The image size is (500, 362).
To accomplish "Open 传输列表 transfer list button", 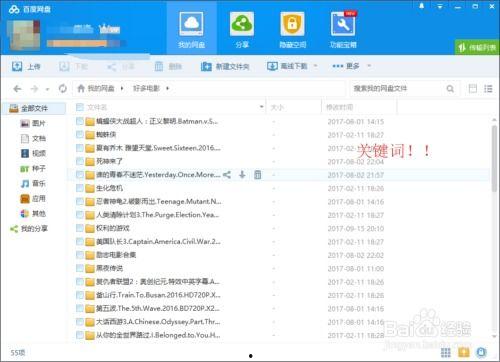I will tap(477, 47).
